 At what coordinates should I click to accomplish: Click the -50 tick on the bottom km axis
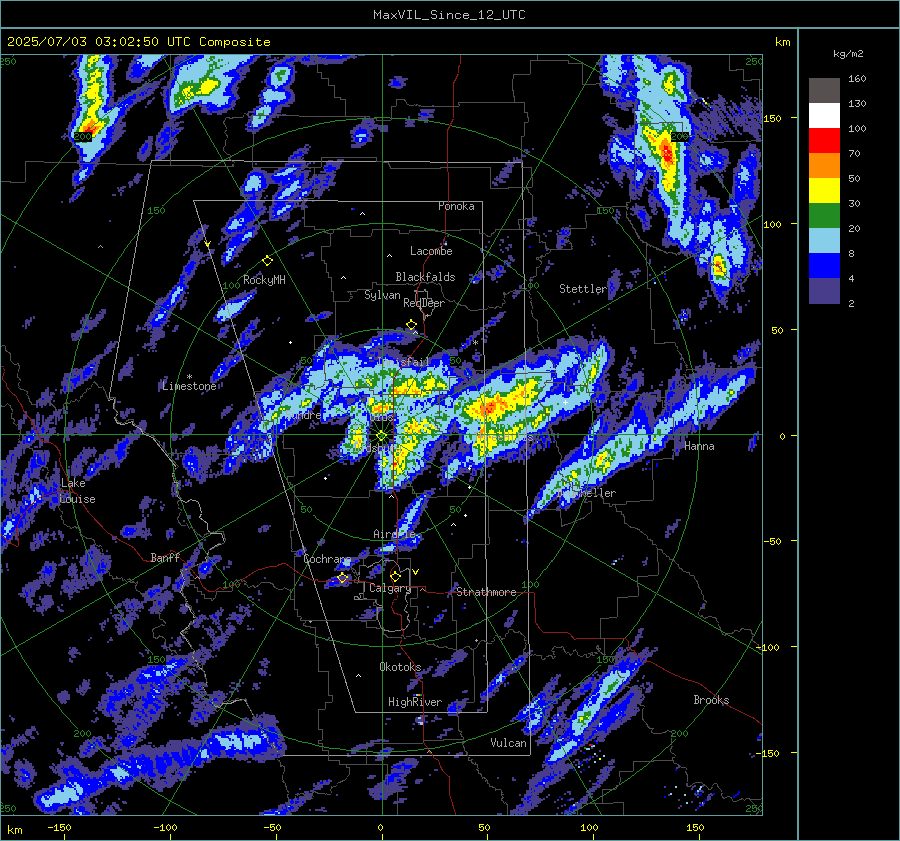(272, 828)
